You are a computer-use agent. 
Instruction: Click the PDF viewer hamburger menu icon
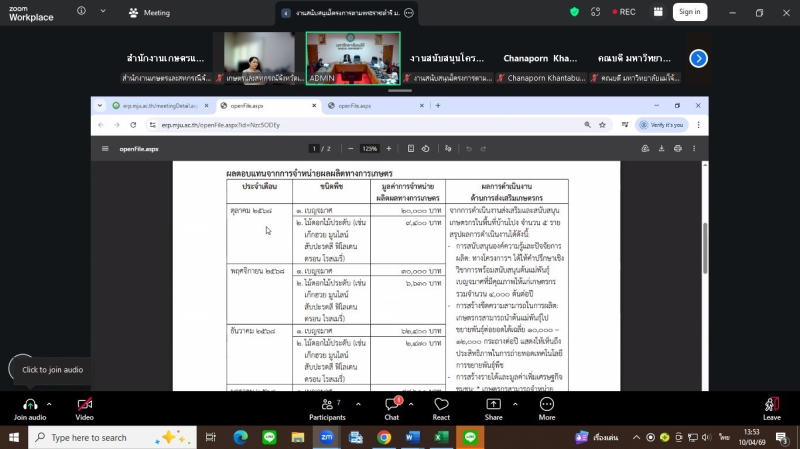(x=104, y=148)
